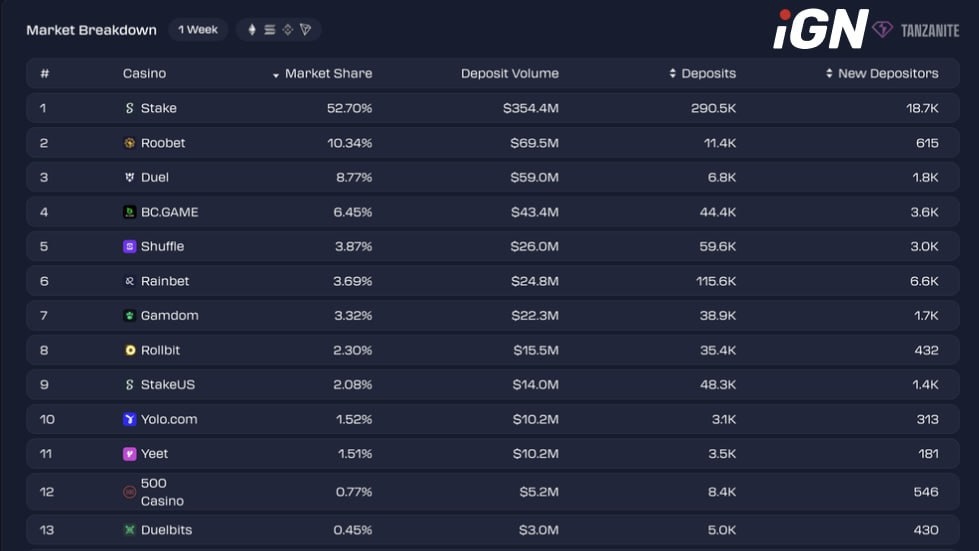Click the Shuffle casino logo icon

pos(129,247)
